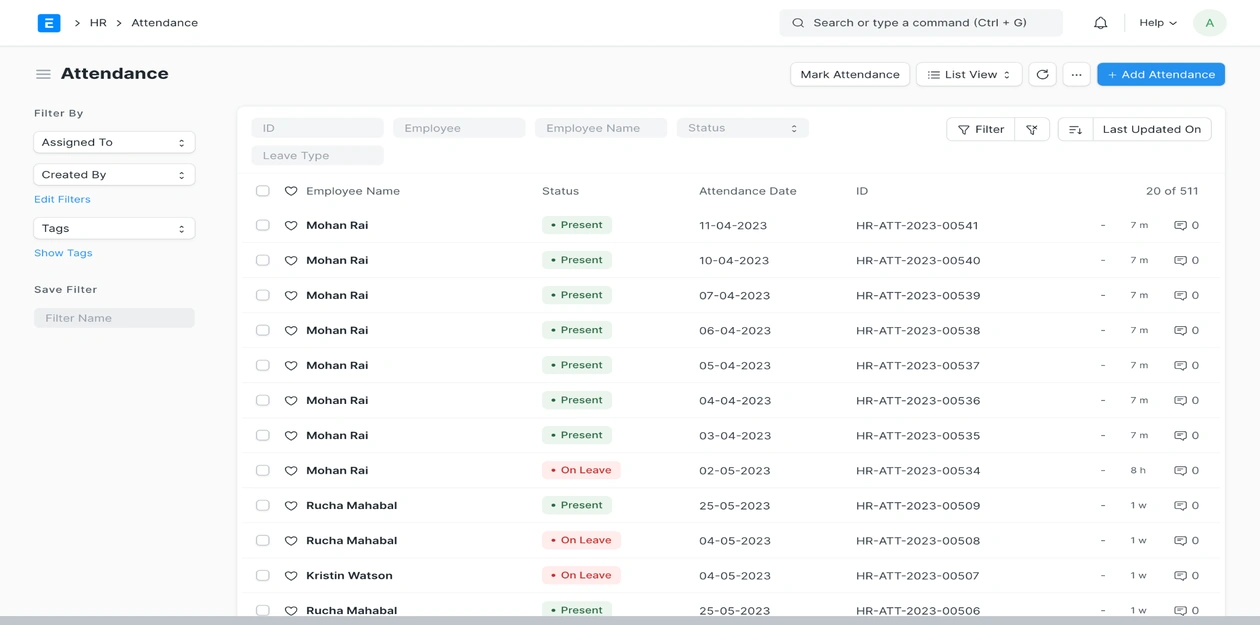Open the notifications bell
The height and width of the screenshot is (625, 1260).
point(1100,23)
